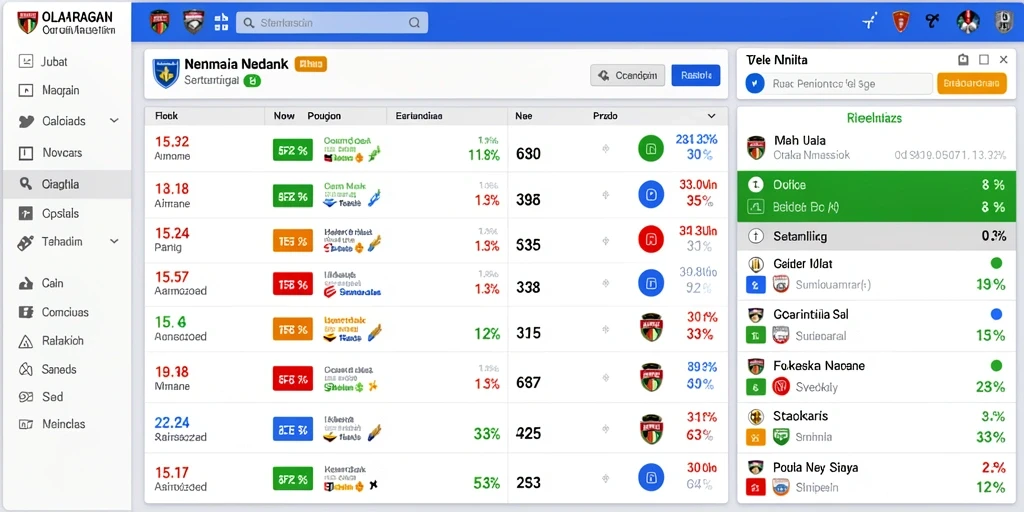Click the Ccendpim button
Viewport: 1024px width, 512px height.
(x=628, y=75)
